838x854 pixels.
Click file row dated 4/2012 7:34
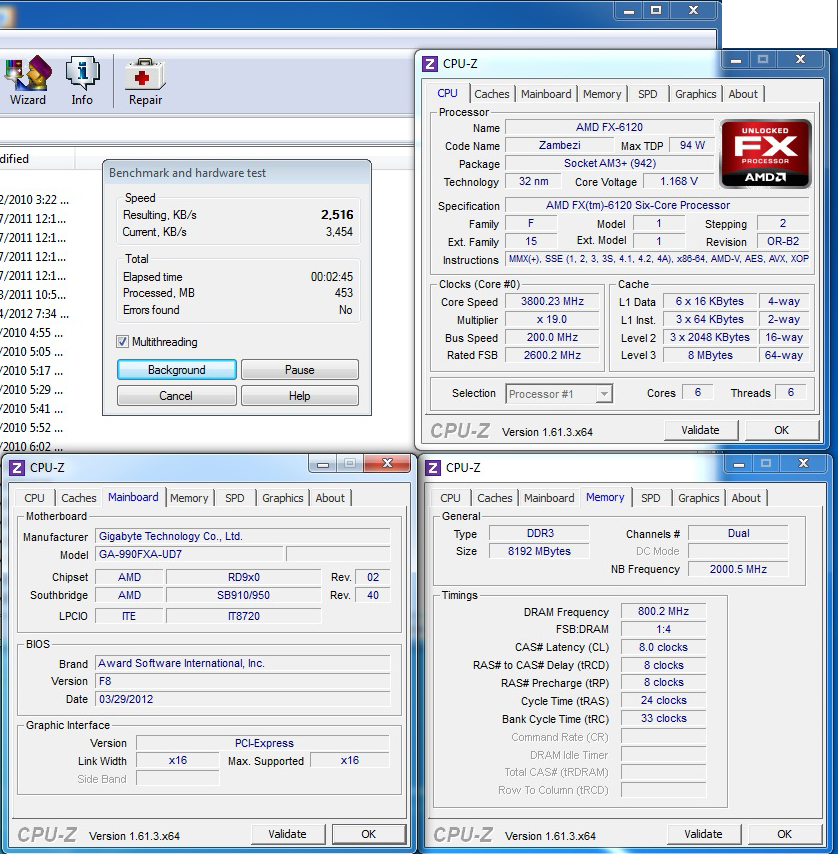point(34,314)
